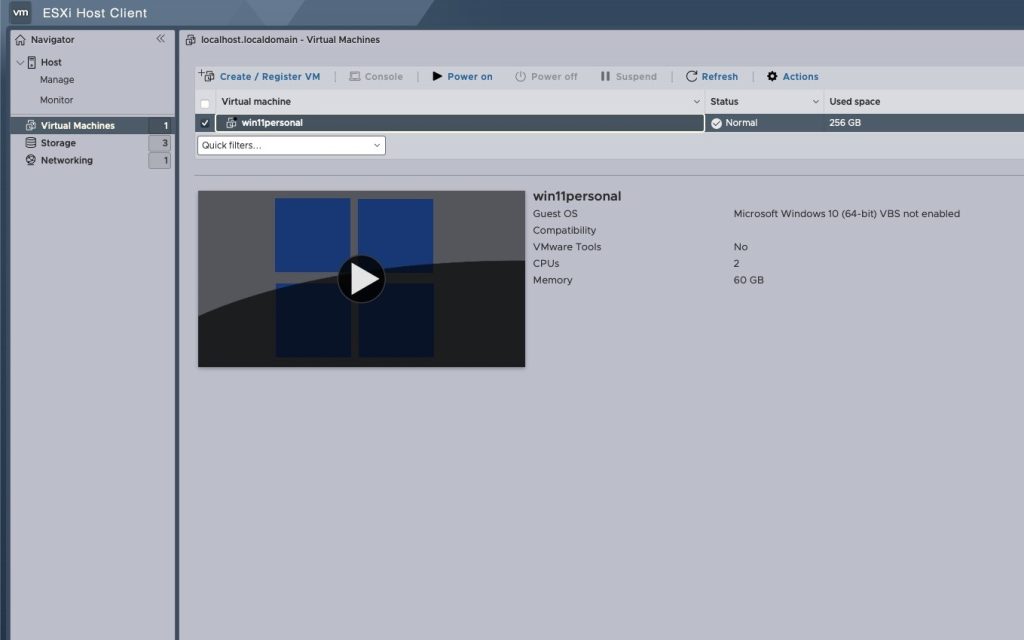This screenshot has width=1024, height=640.
Task: Click the win11personal VM row icon
Action: click(x=231, y=123)
